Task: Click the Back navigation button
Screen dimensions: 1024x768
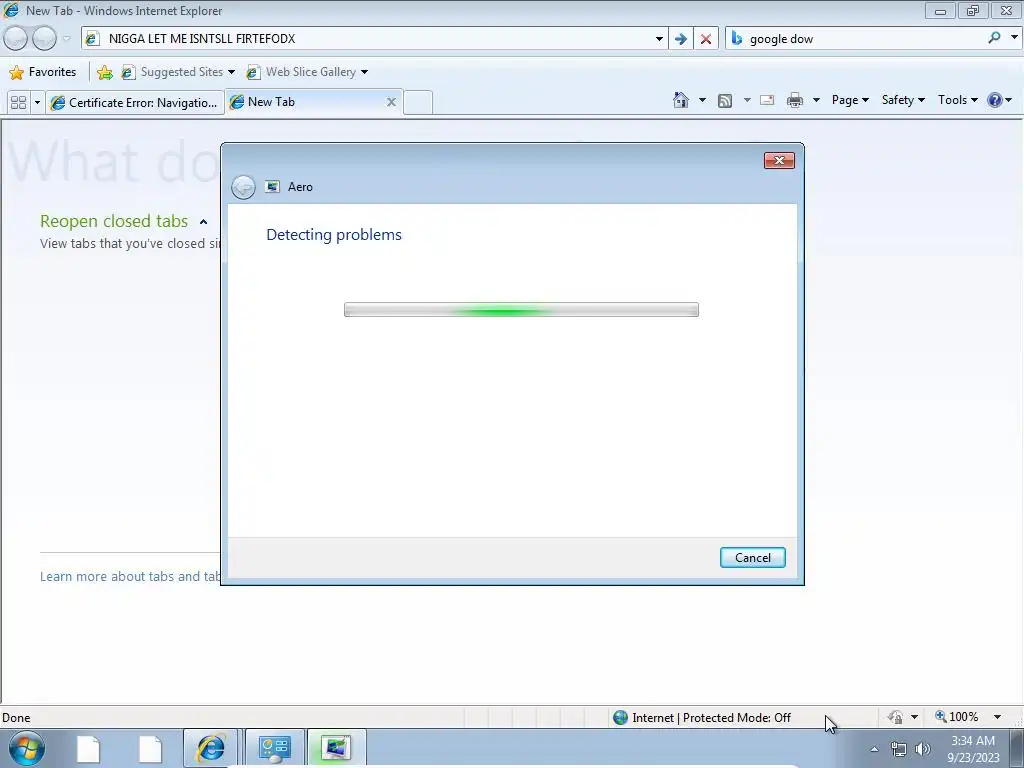Action: (x=16, y=39)
